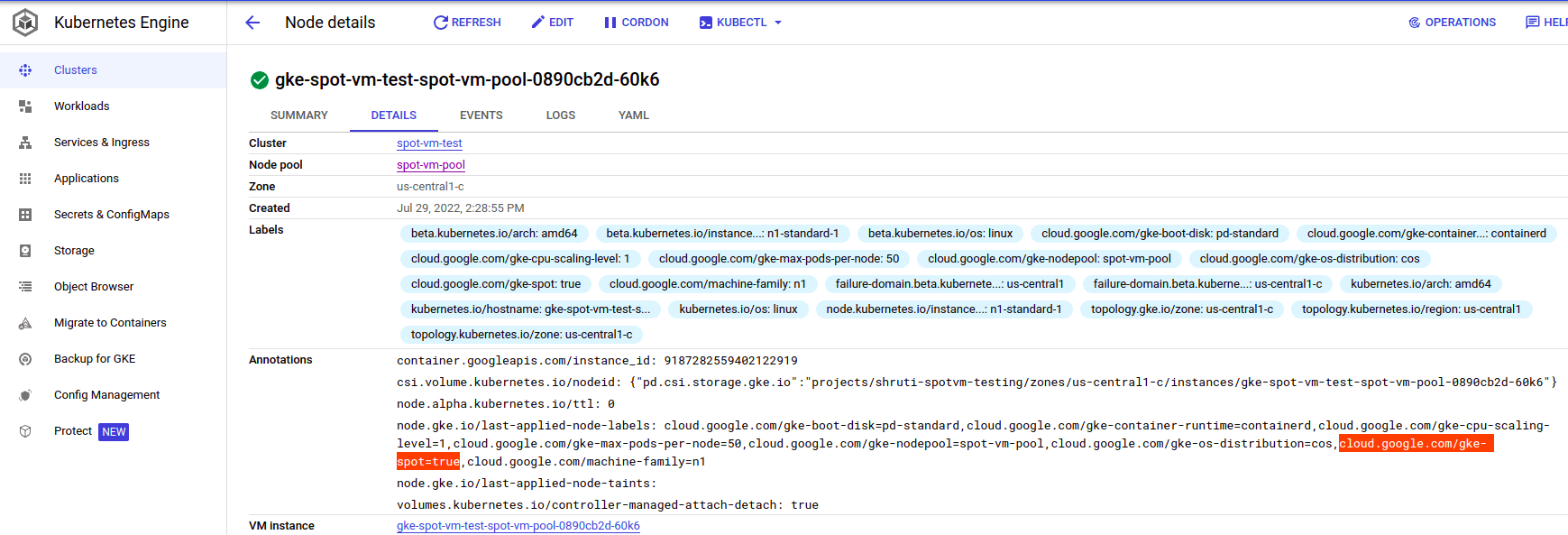The image size is (1568, 535).
Task: Click the gke-max-pods-per-node: 50 label
Action: point(779,259)
